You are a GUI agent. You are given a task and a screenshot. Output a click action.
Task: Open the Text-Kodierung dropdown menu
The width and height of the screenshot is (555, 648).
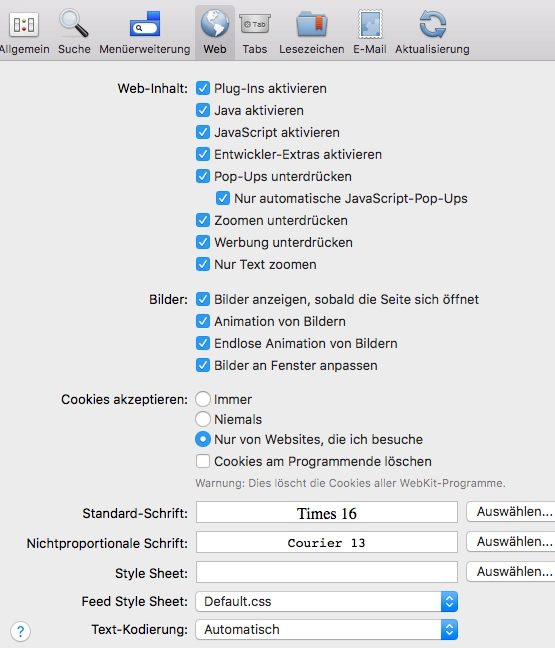[x=326, y=629]
